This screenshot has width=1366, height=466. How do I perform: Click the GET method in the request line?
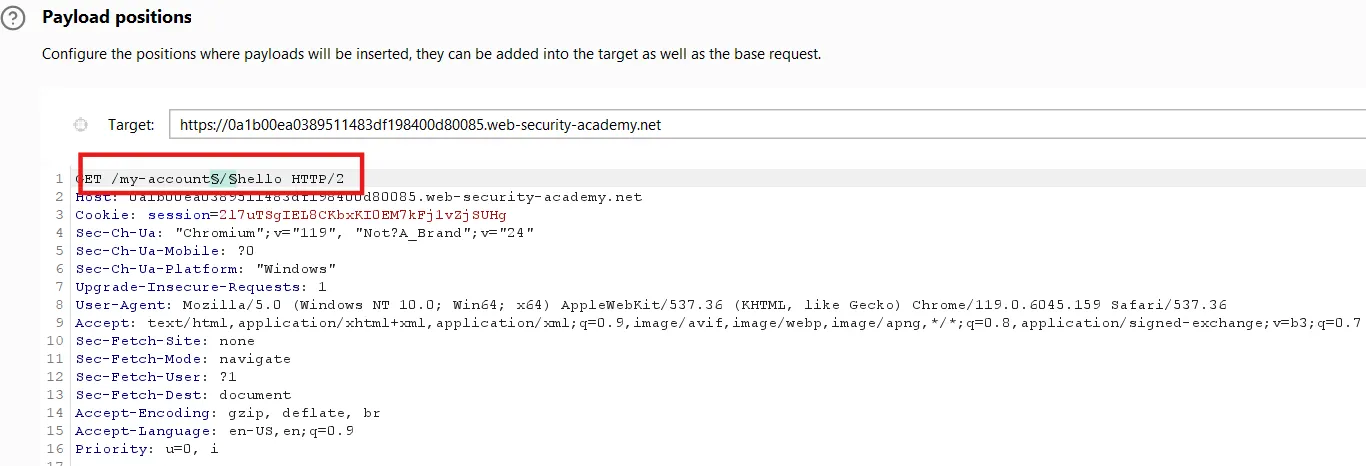click(x=89, y=179)
